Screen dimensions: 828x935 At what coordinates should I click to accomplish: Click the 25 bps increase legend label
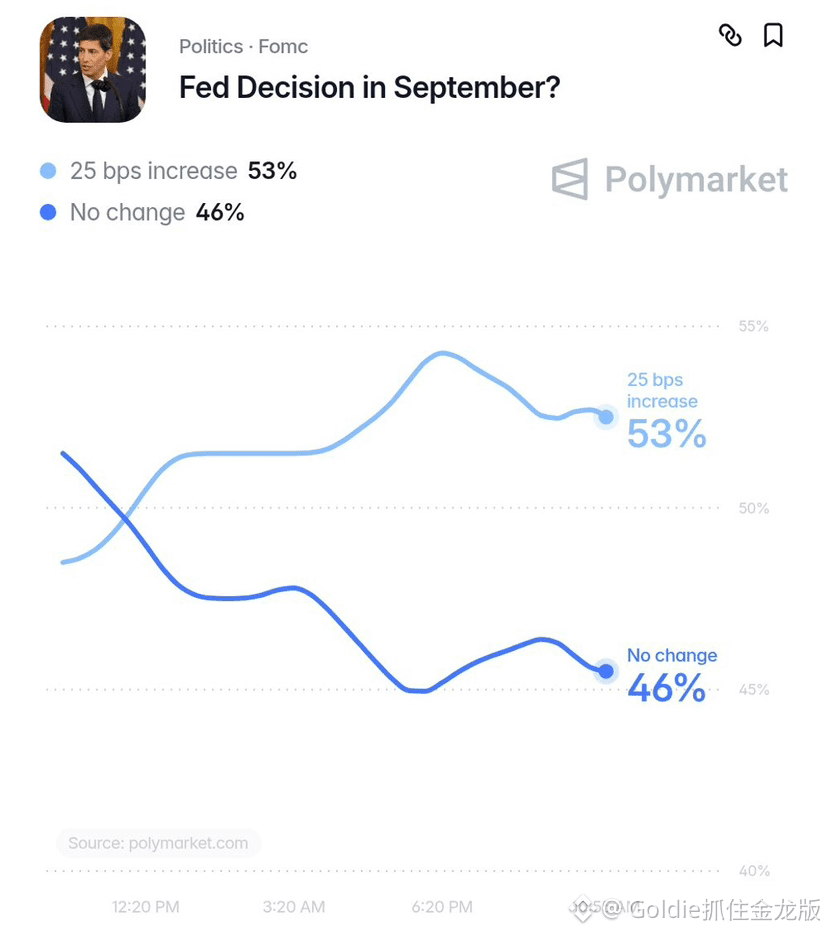coord(154,171)
